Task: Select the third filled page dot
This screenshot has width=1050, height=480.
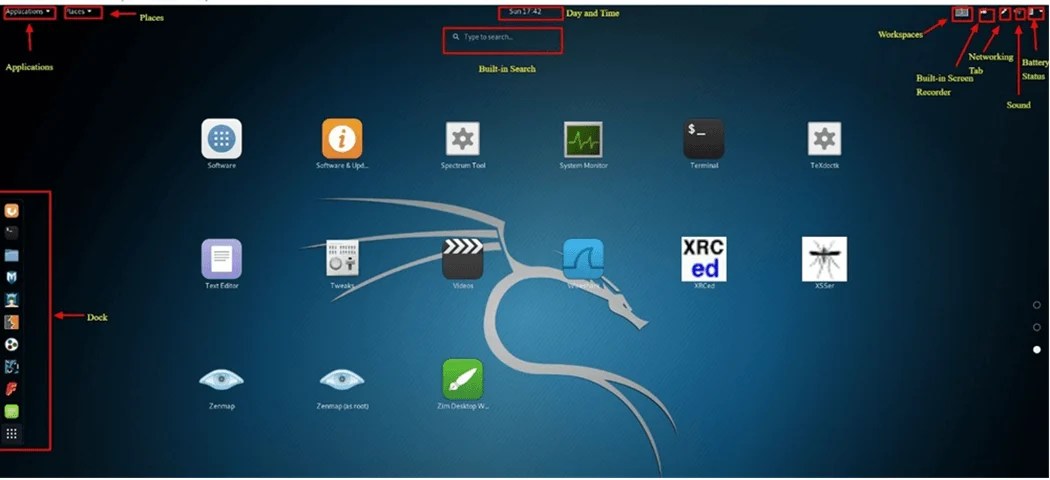Action: 1037,349
